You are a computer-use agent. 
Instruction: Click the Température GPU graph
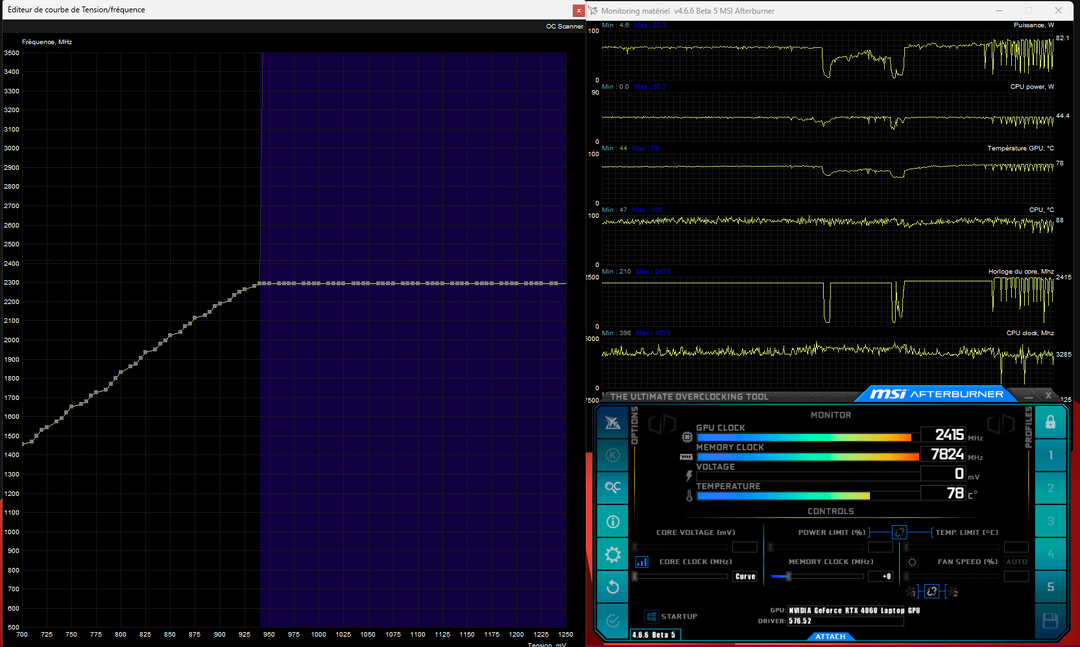827,178
